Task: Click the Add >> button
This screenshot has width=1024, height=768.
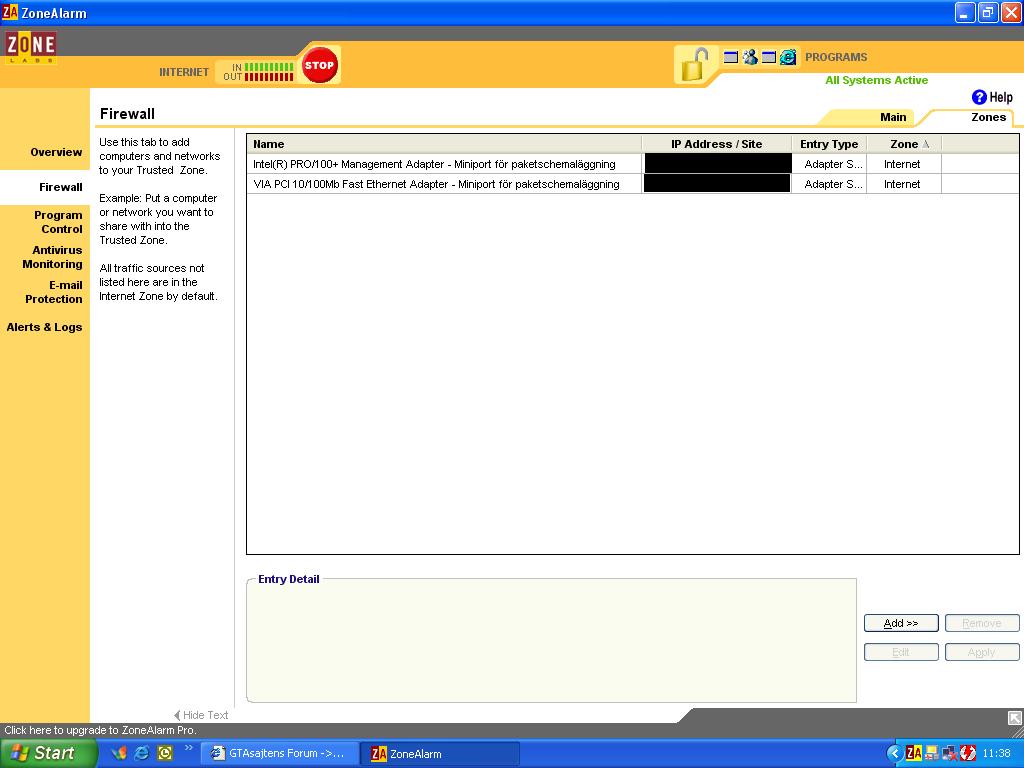Action: pyautogui.click(x=900, y=623)
